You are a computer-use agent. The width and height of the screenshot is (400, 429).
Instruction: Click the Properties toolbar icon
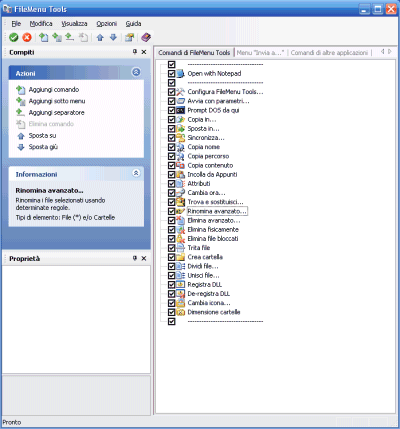tap(129, 37)
